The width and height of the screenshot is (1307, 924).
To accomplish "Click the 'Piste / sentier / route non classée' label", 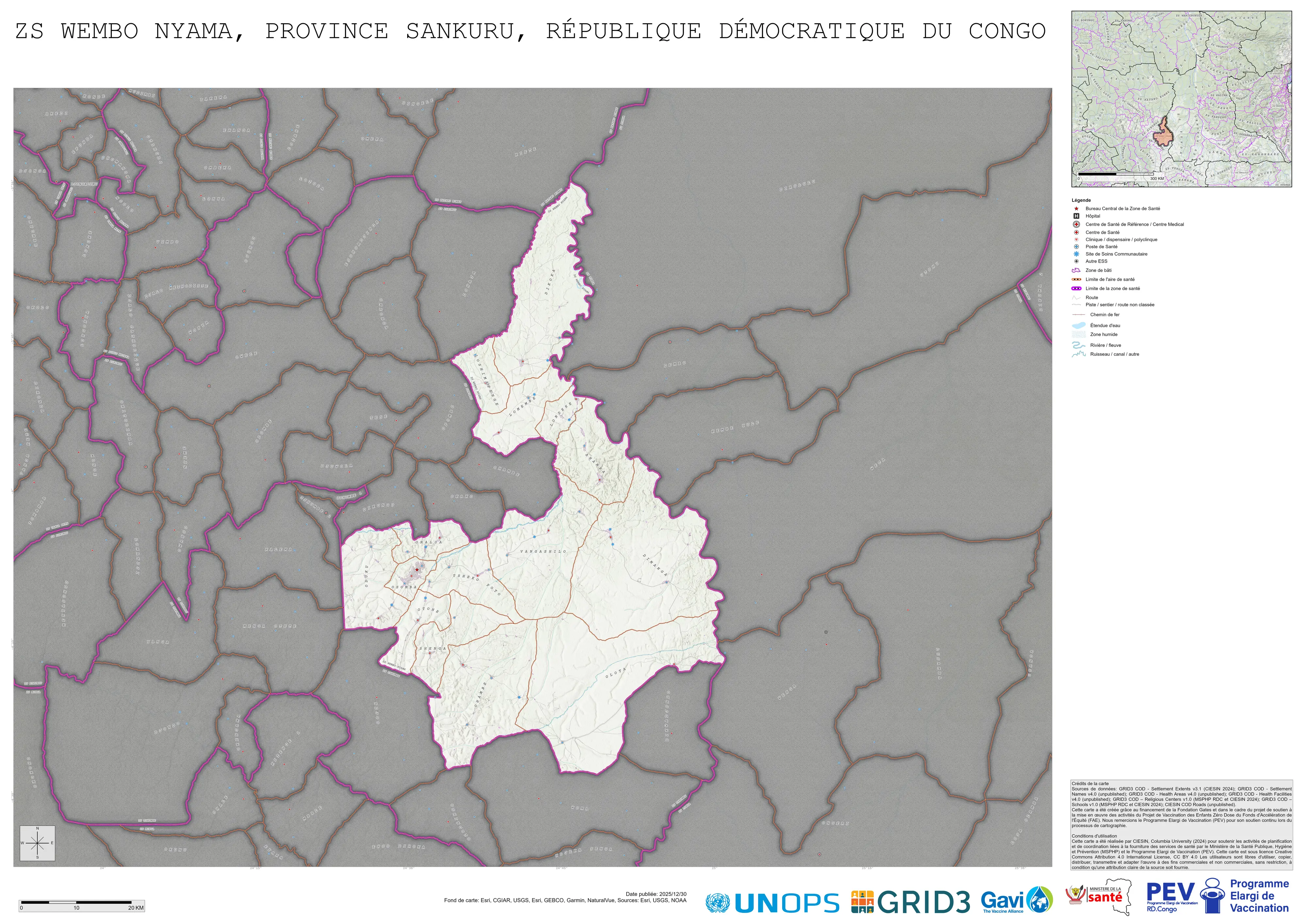I will (1120, 305).
